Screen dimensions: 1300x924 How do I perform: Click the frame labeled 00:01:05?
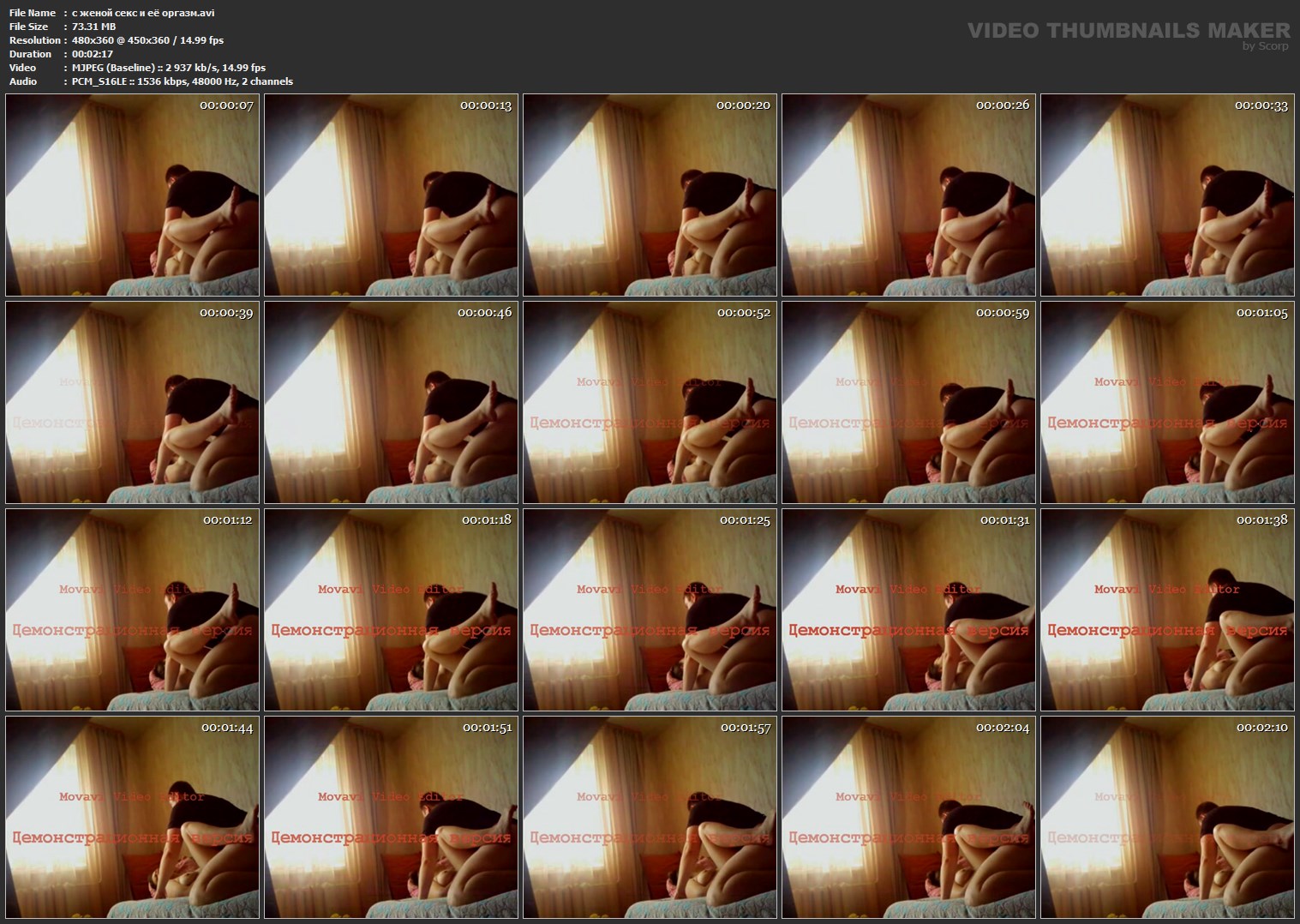tap(1167, 402)
